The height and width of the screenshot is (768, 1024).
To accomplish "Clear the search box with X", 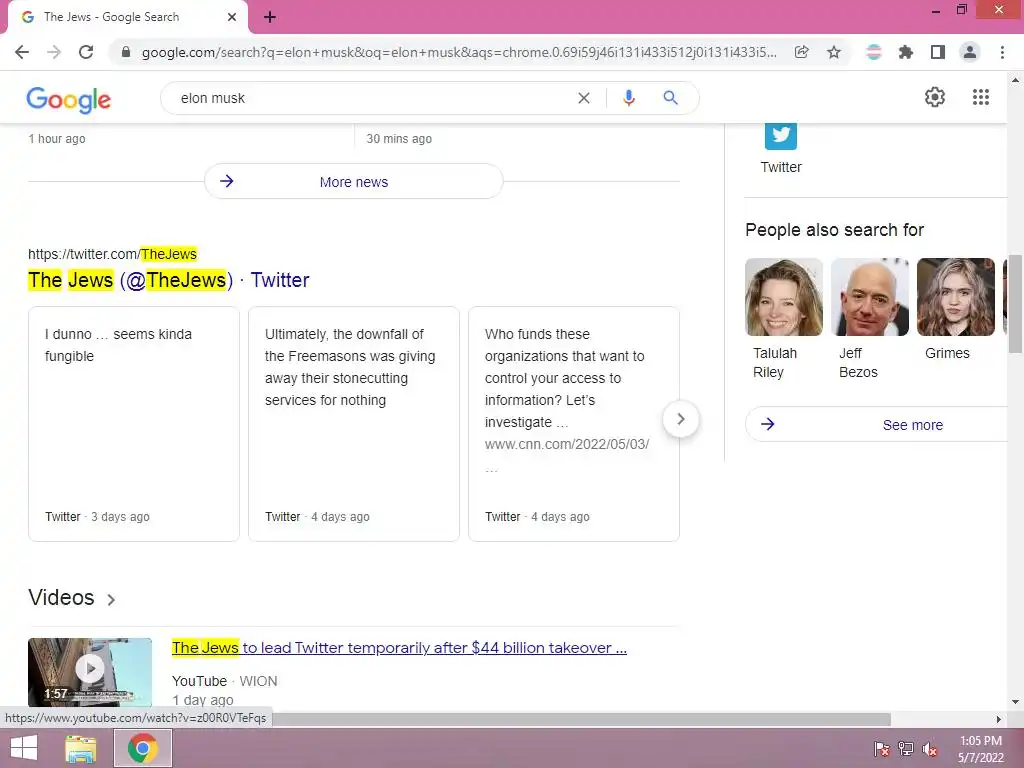I will point(584,98).
